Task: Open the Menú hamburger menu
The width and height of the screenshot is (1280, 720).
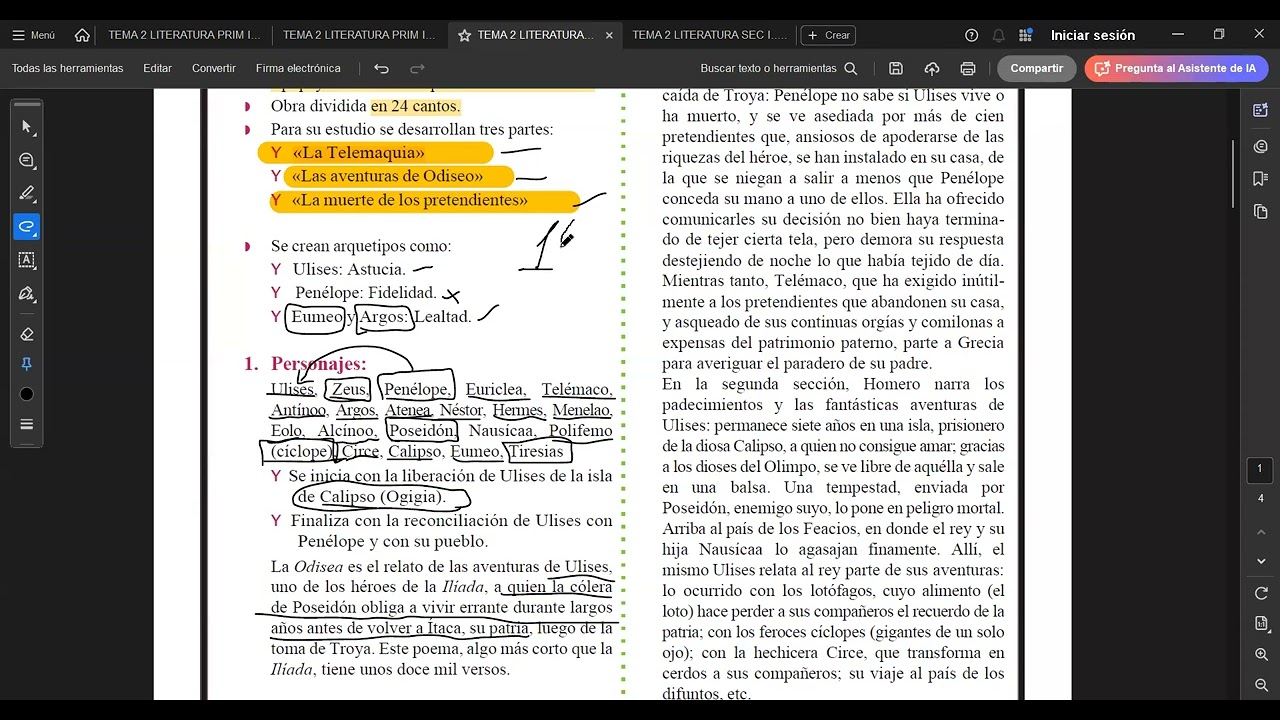Action: [33, 35]
